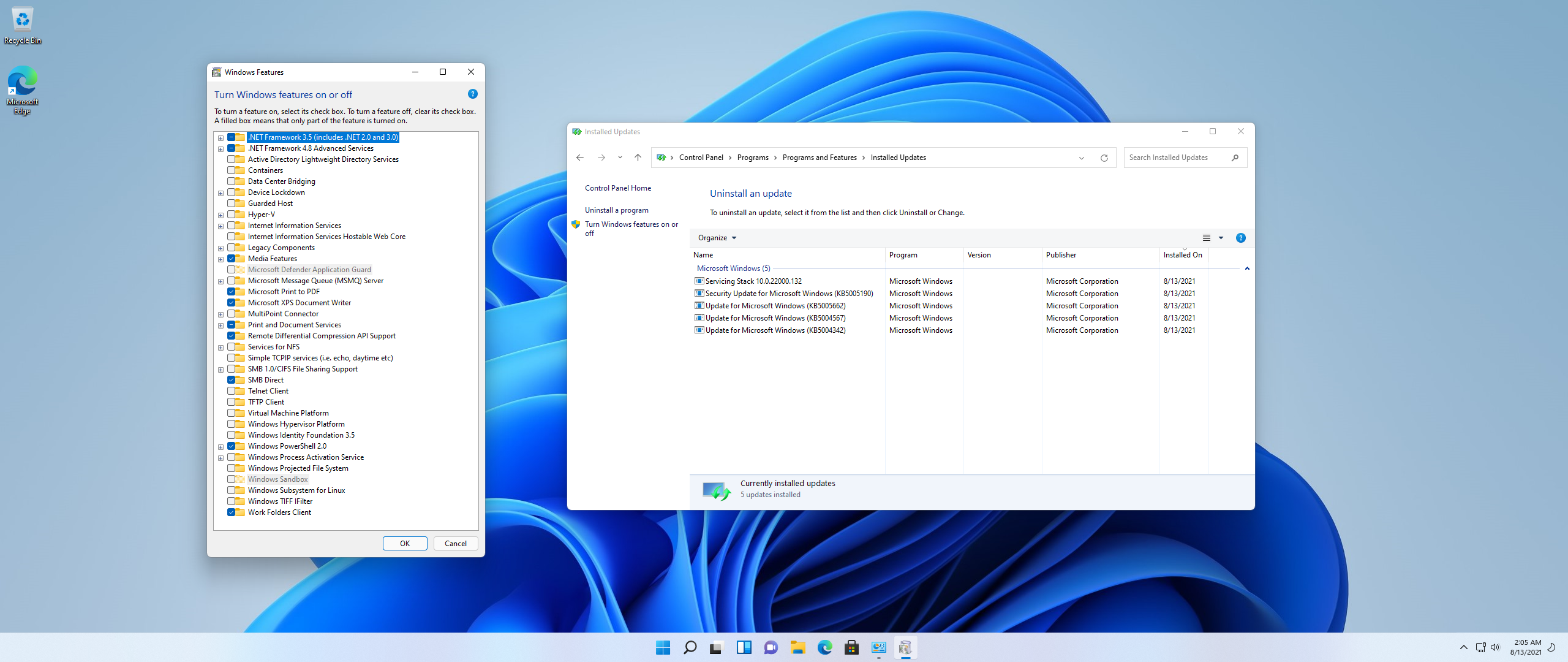Sort by the Publisher column header
Viewport: 1568px width, 662px height.
pos(1101,255)
